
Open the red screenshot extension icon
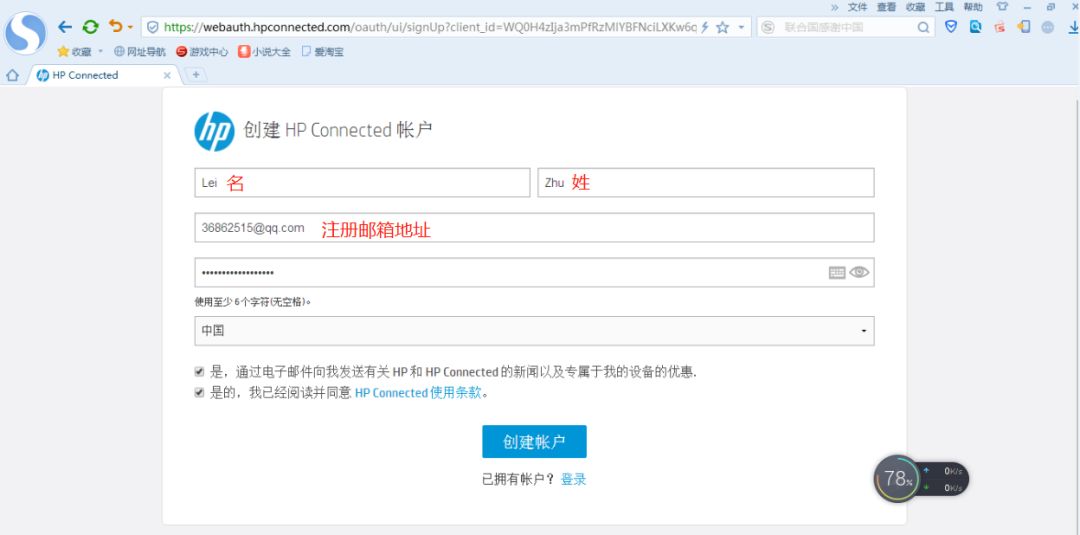point(1000,28)
